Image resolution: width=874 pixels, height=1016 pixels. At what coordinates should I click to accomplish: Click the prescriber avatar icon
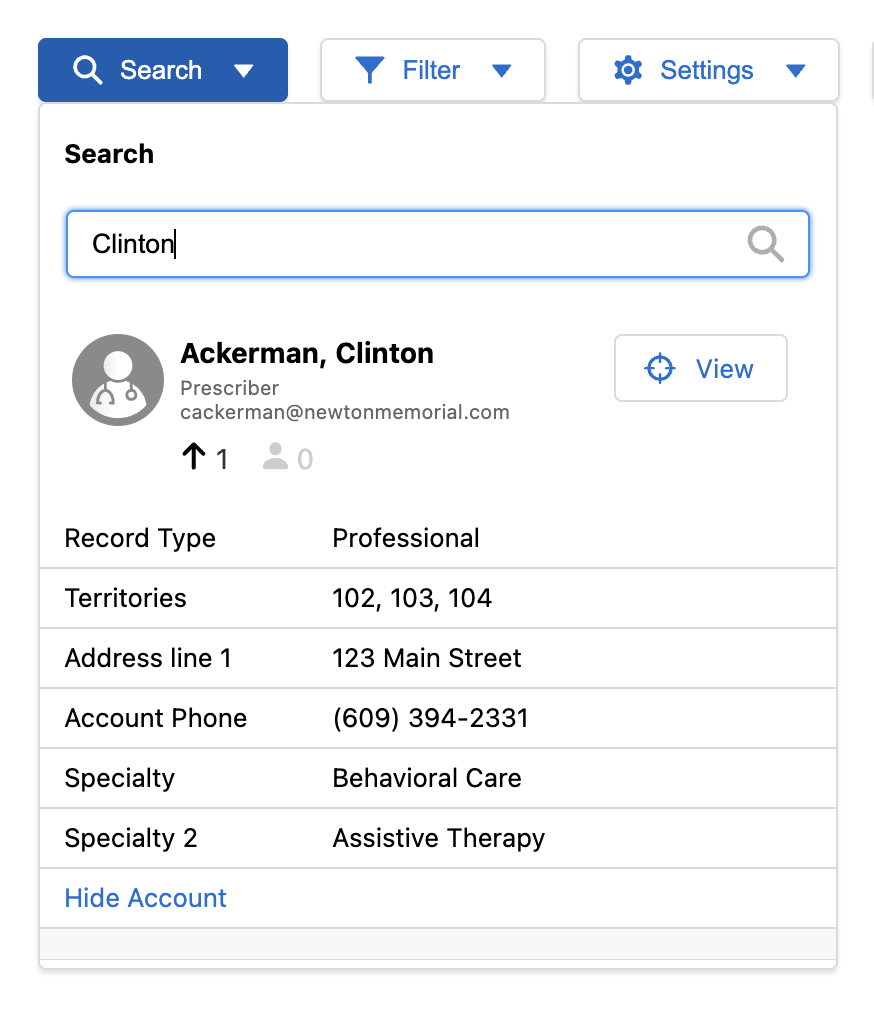click(118, 380)
